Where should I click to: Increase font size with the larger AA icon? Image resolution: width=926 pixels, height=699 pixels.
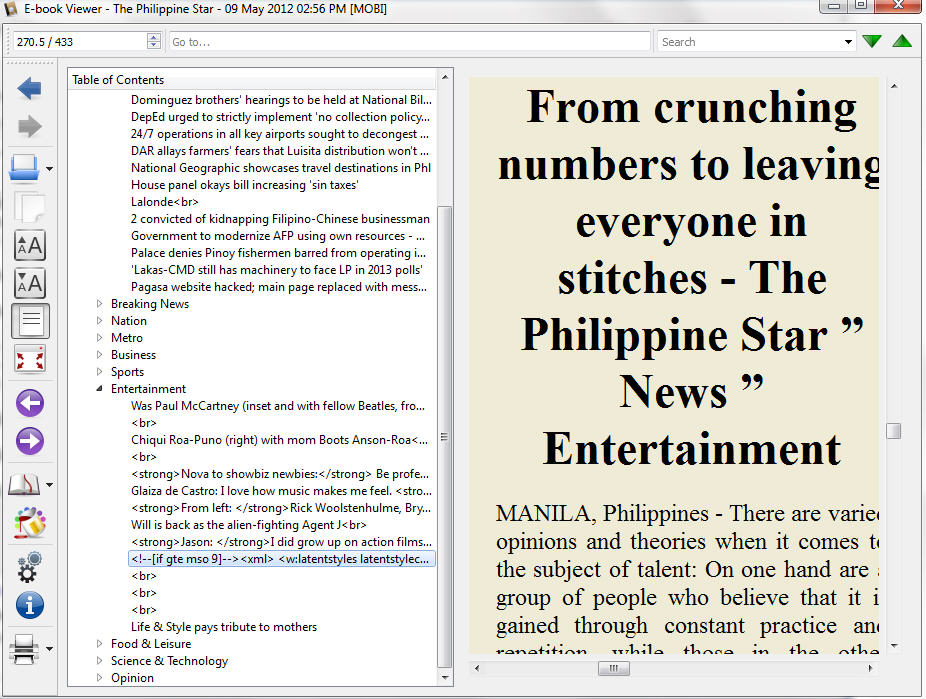coord(30,245)
